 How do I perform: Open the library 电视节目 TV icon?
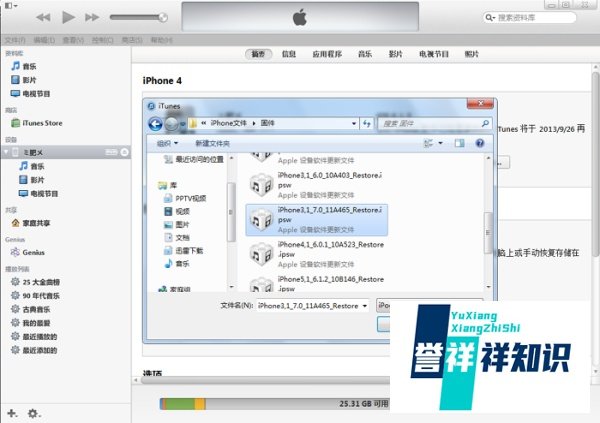(x=15, y=93)
